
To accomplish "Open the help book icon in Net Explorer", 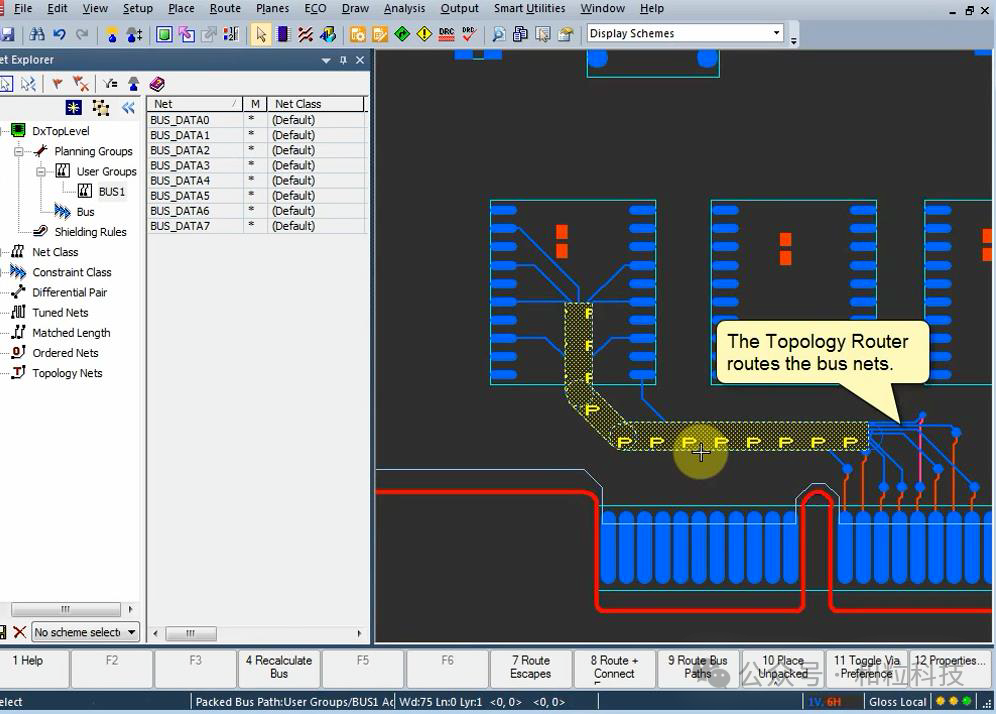I will (157, 84).
